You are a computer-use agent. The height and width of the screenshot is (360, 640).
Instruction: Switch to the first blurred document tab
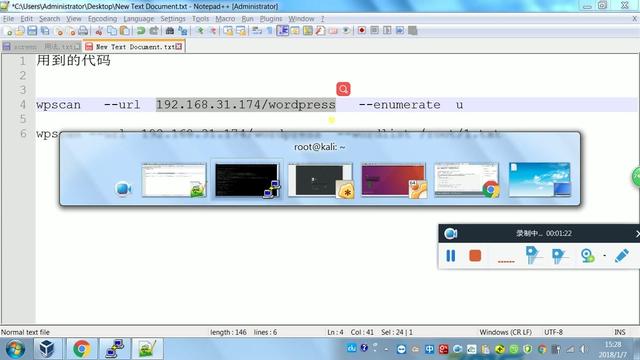coord(41,47)
